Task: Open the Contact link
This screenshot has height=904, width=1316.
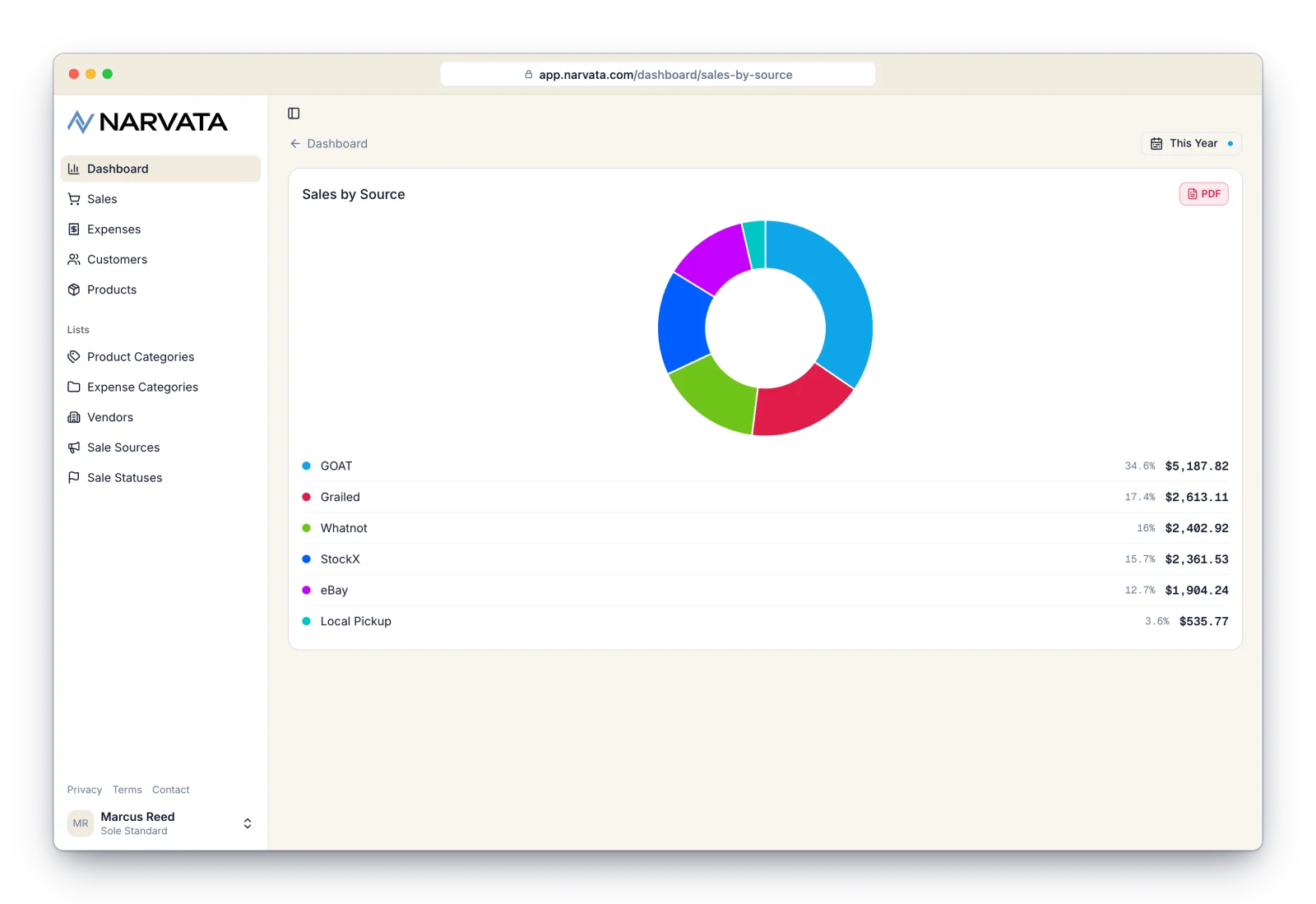Action: point(171,790)
